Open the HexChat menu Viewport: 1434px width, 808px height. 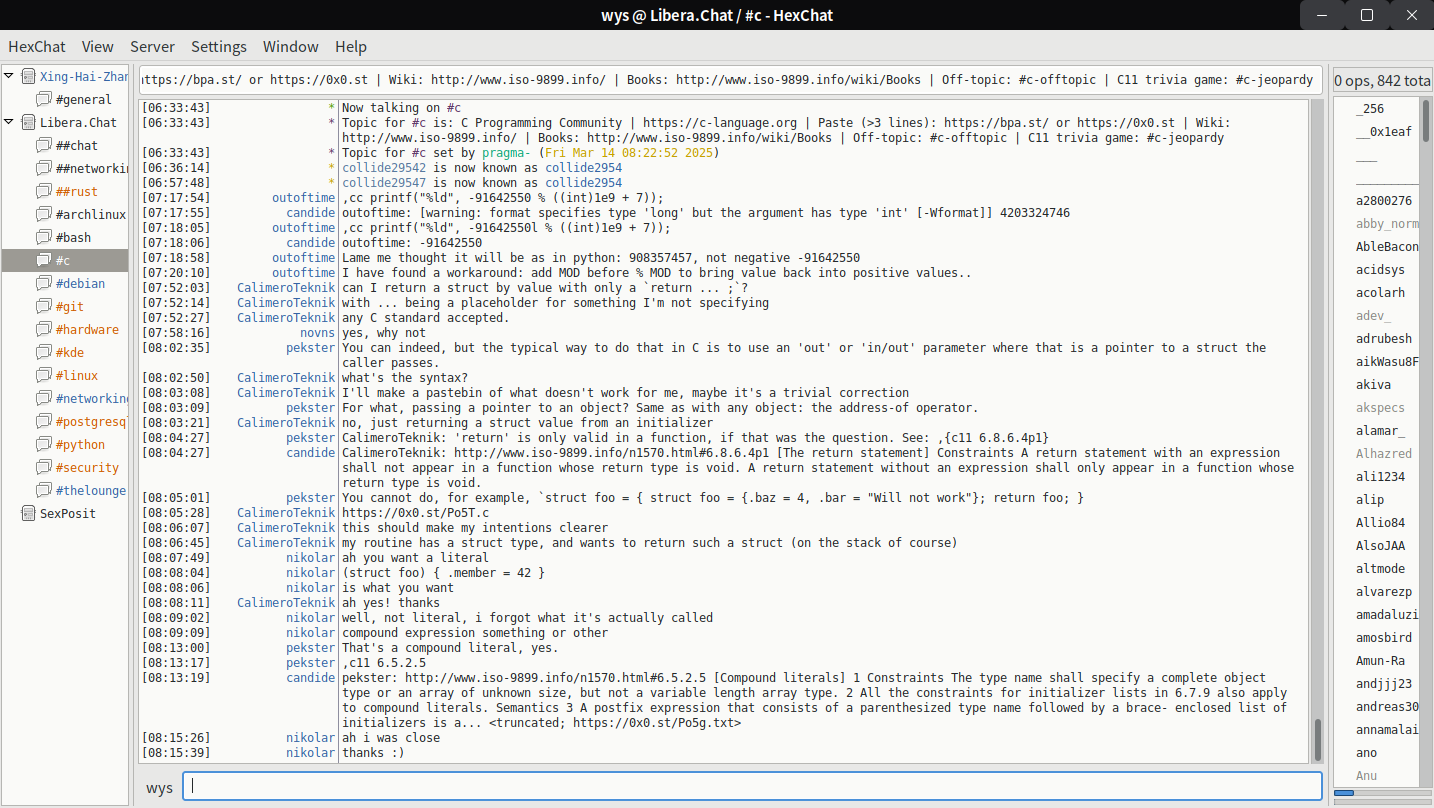(x=37, y=46)
